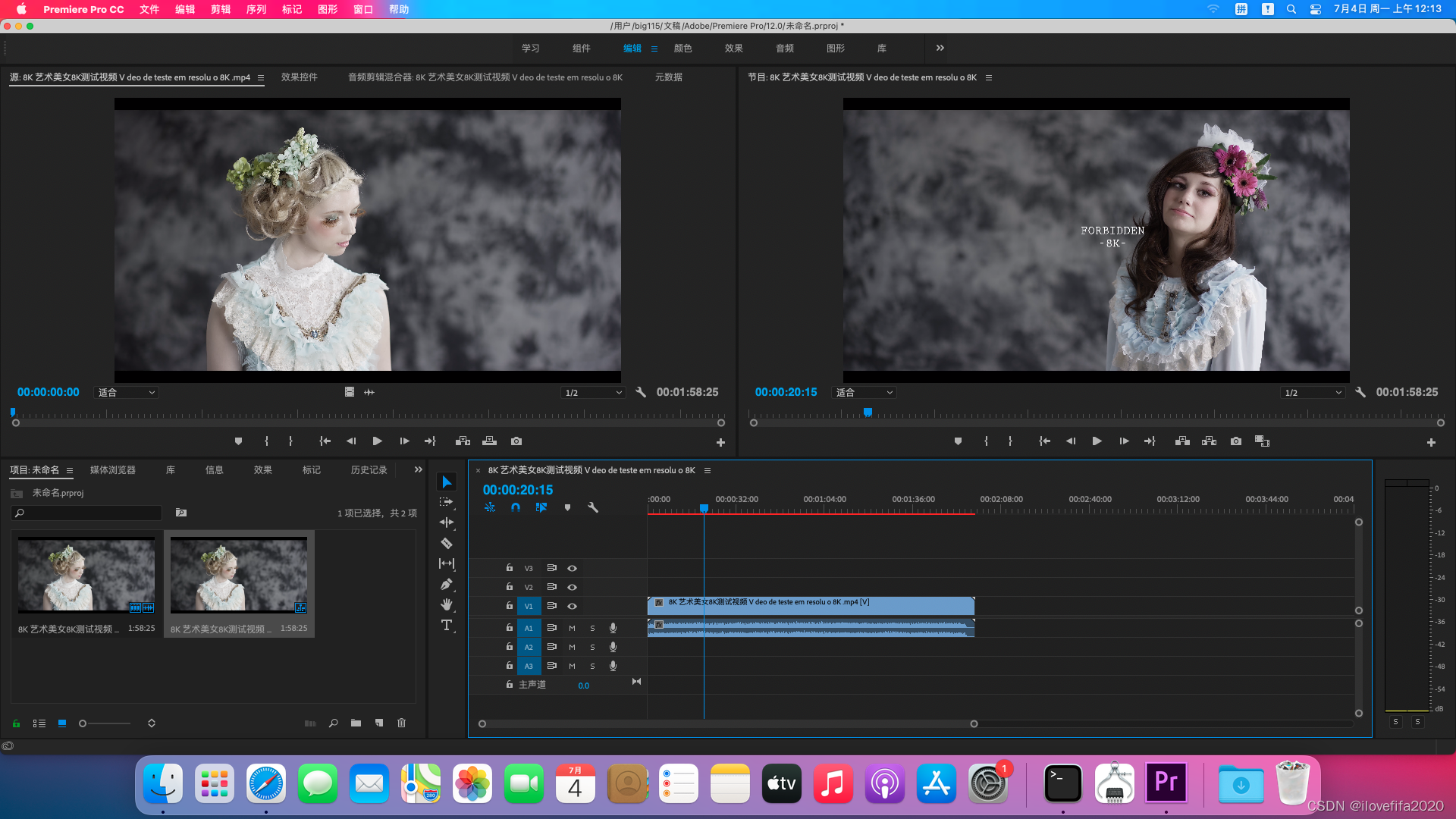The width and height of the screenshot is (1456, 819).
Task: Mute audio track A1
Action: tap(572, 628)
